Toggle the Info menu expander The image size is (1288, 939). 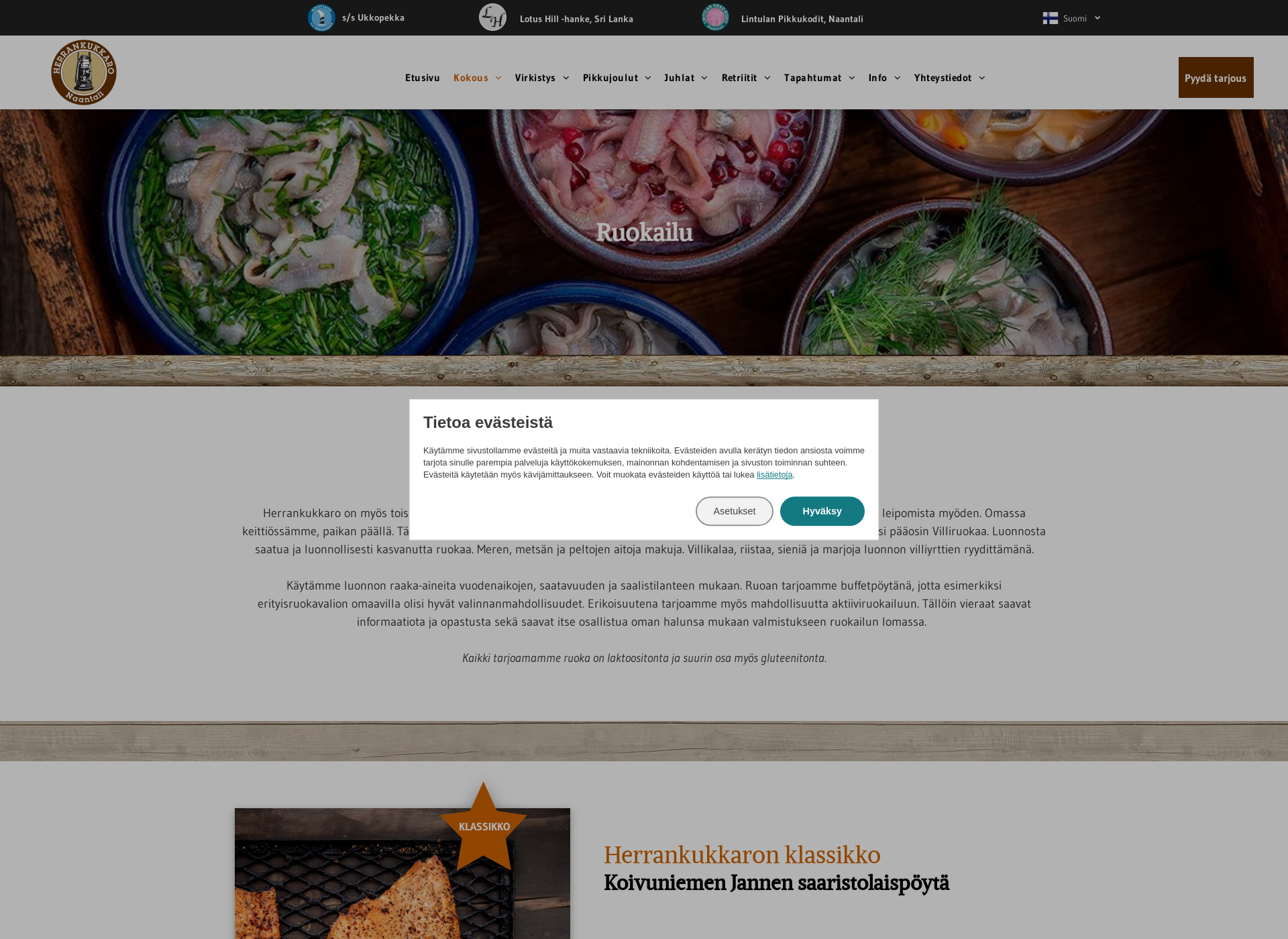898,77
